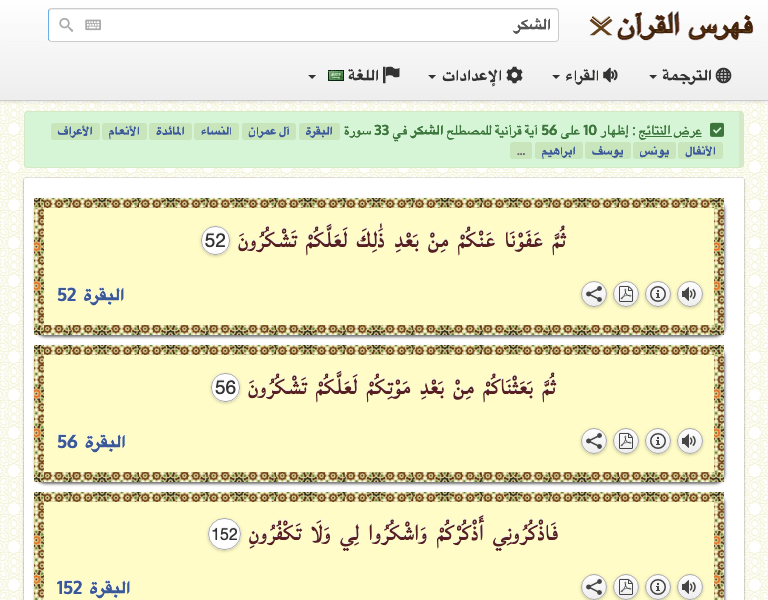Show more surahs with the ellipsis tag
Screen dimensions: 768x600
click(520, 151)
